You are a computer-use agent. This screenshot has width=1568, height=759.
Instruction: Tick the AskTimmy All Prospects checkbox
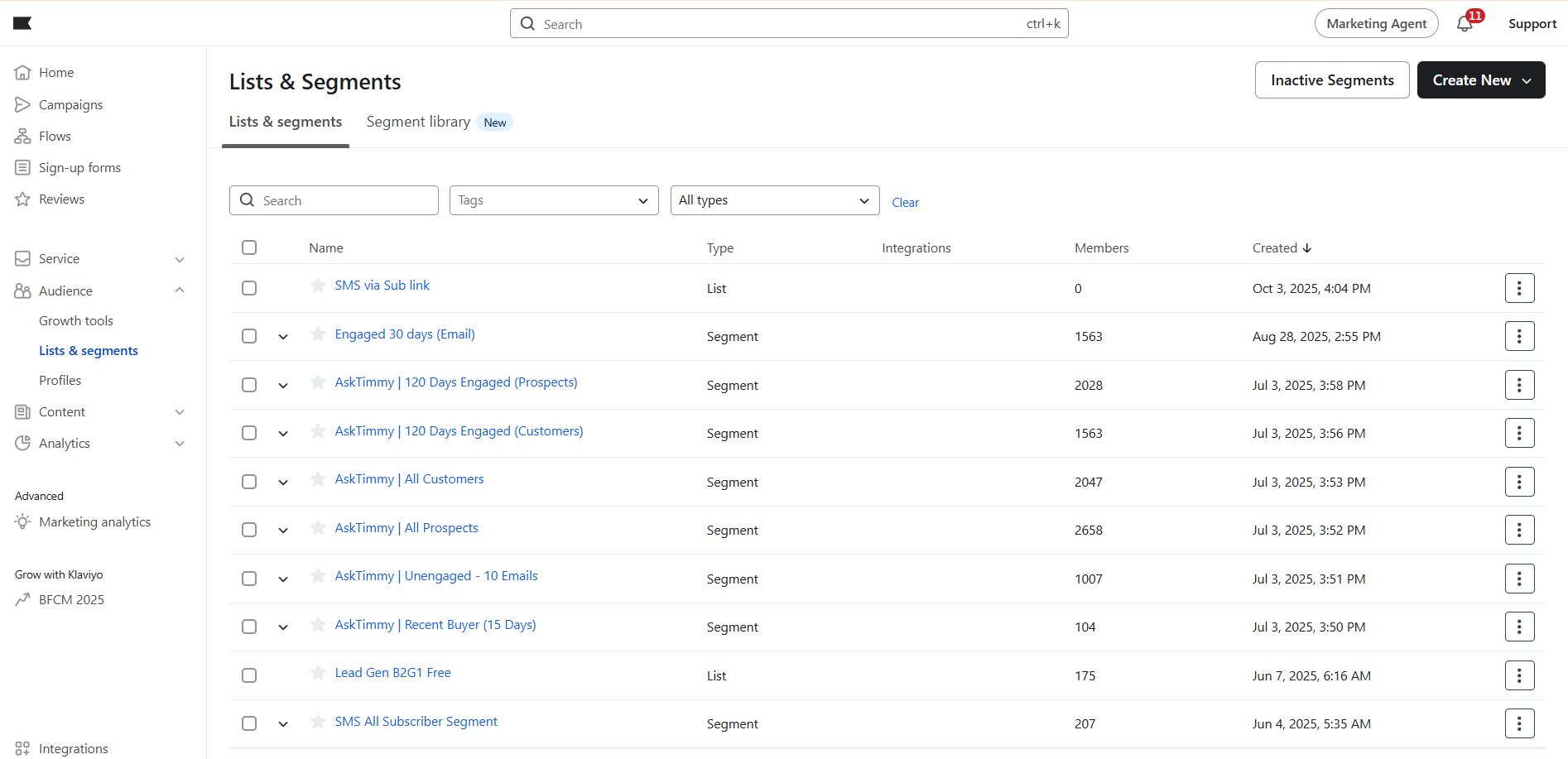[249, 530]
